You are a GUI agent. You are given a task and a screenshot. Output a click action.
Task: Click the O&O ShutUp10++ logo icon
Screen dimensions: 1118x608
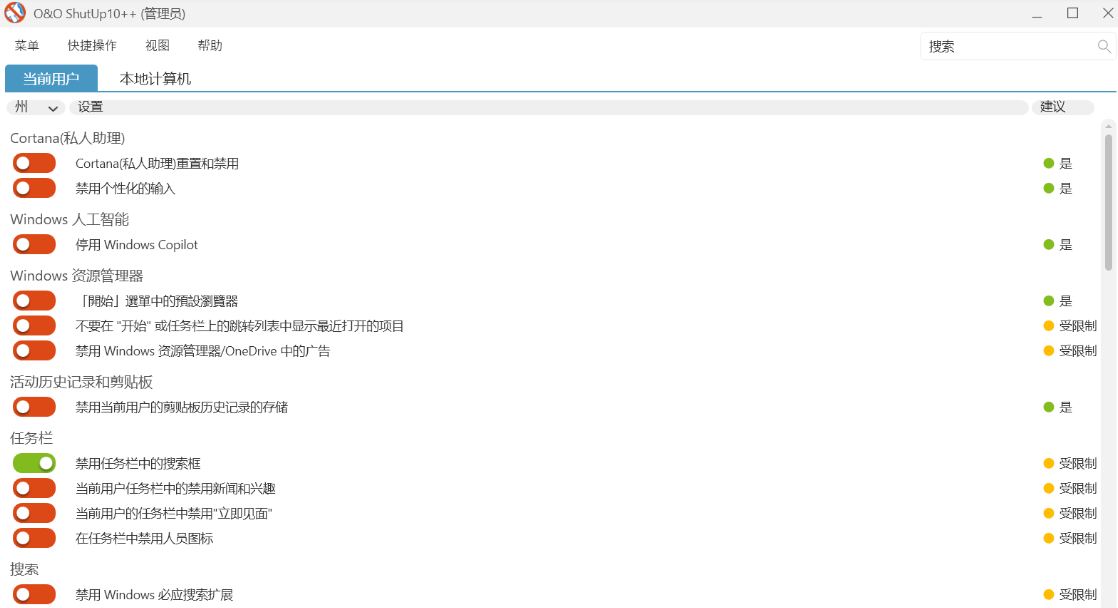click(x=13, y=13)
